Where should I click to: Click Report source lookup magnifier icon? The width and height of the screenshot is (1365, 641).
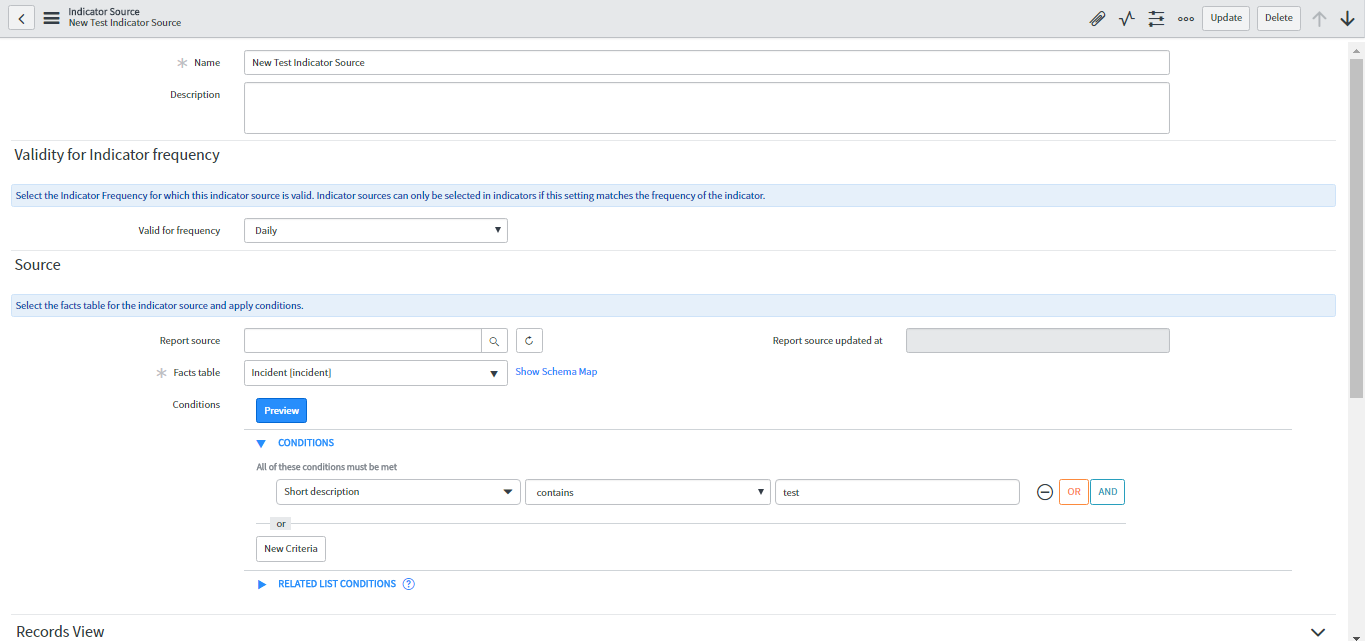tap(494, 341)
